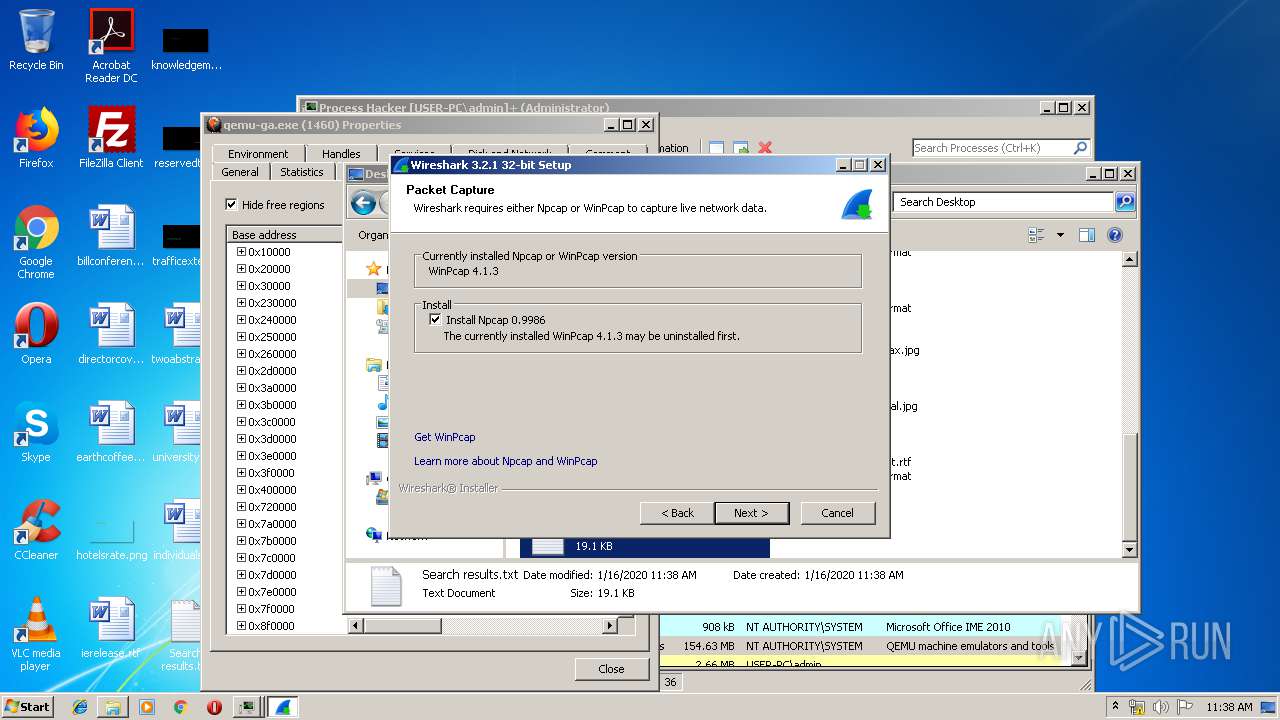Open the Opera desktop shortcut
Screen dimensions: 1280x720
pos(36,334)
